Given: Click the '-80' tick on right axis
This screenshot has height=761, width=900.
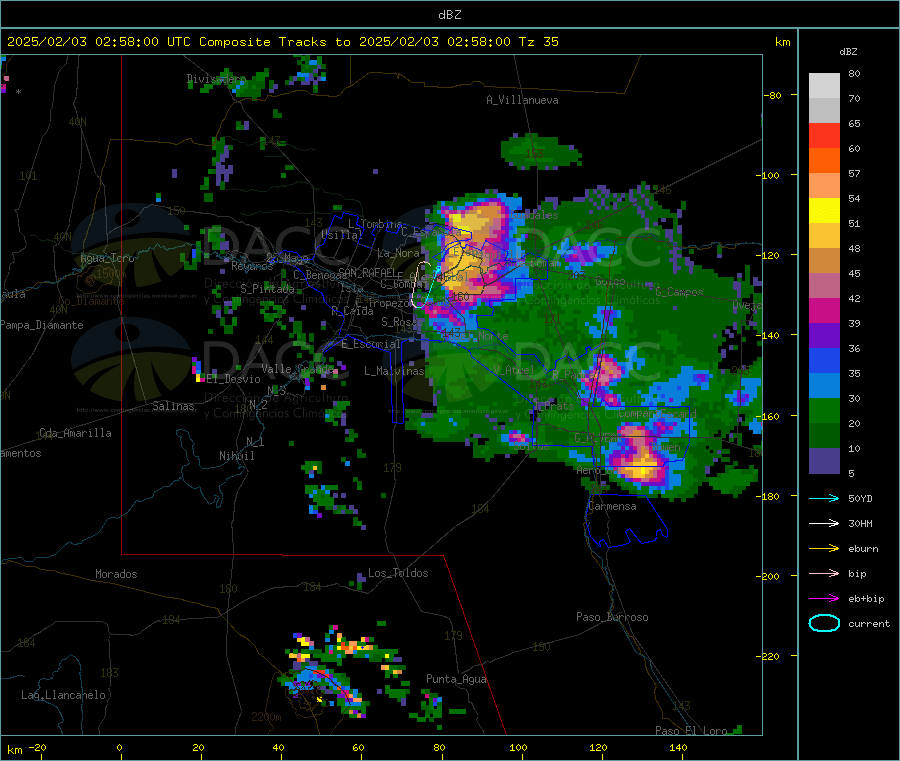Looking at the screenshot, I should coord(773,95).
